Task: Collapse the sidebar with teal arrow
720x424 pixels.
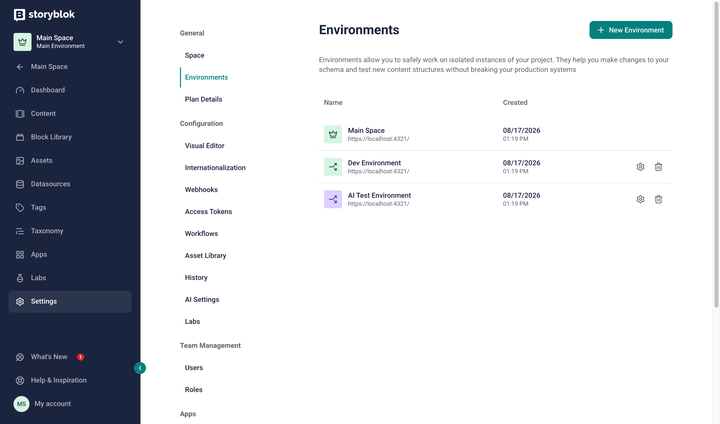Action: 140,368
